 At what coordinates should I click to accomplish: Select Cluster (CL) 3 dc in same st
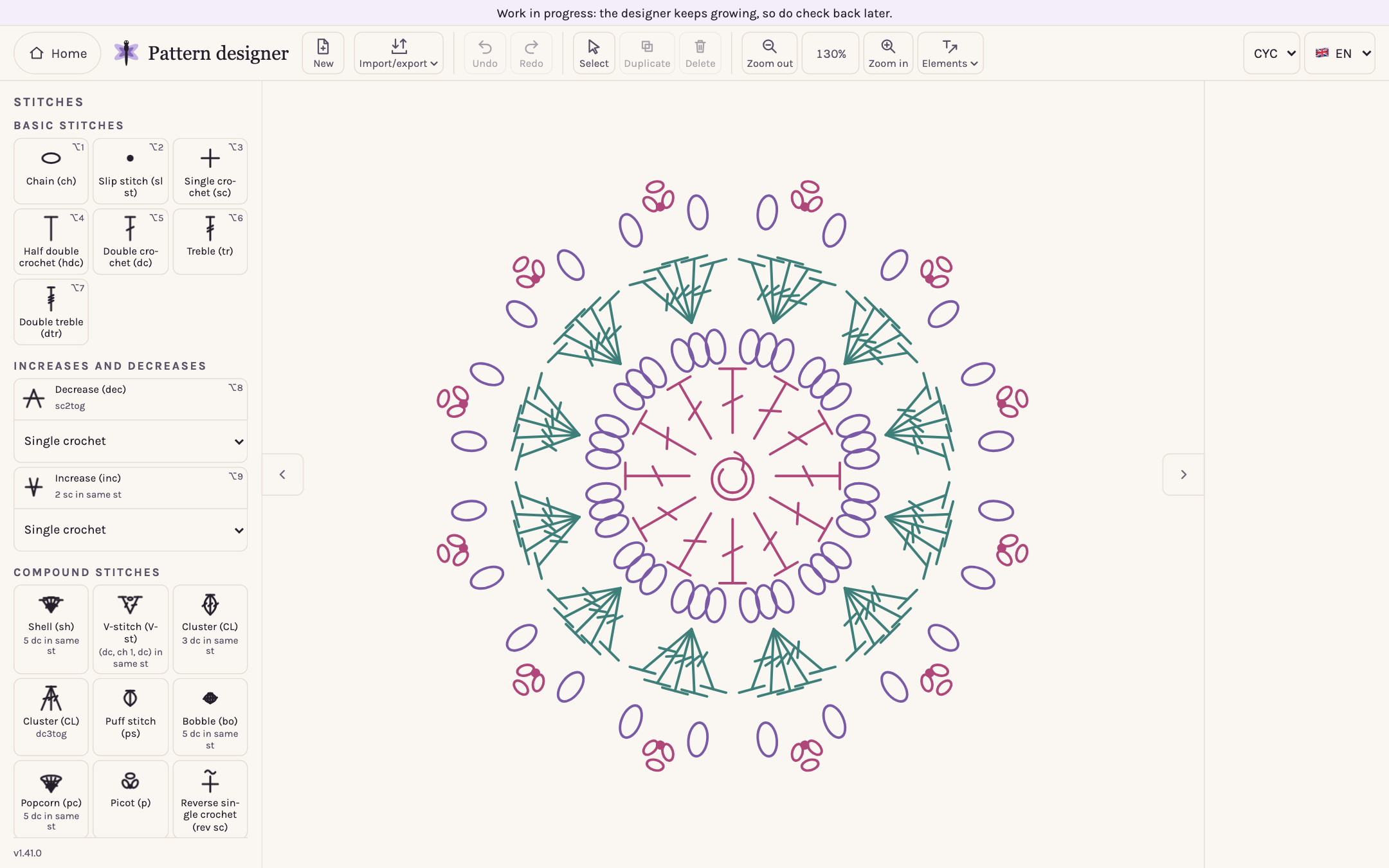pos(210,629)
